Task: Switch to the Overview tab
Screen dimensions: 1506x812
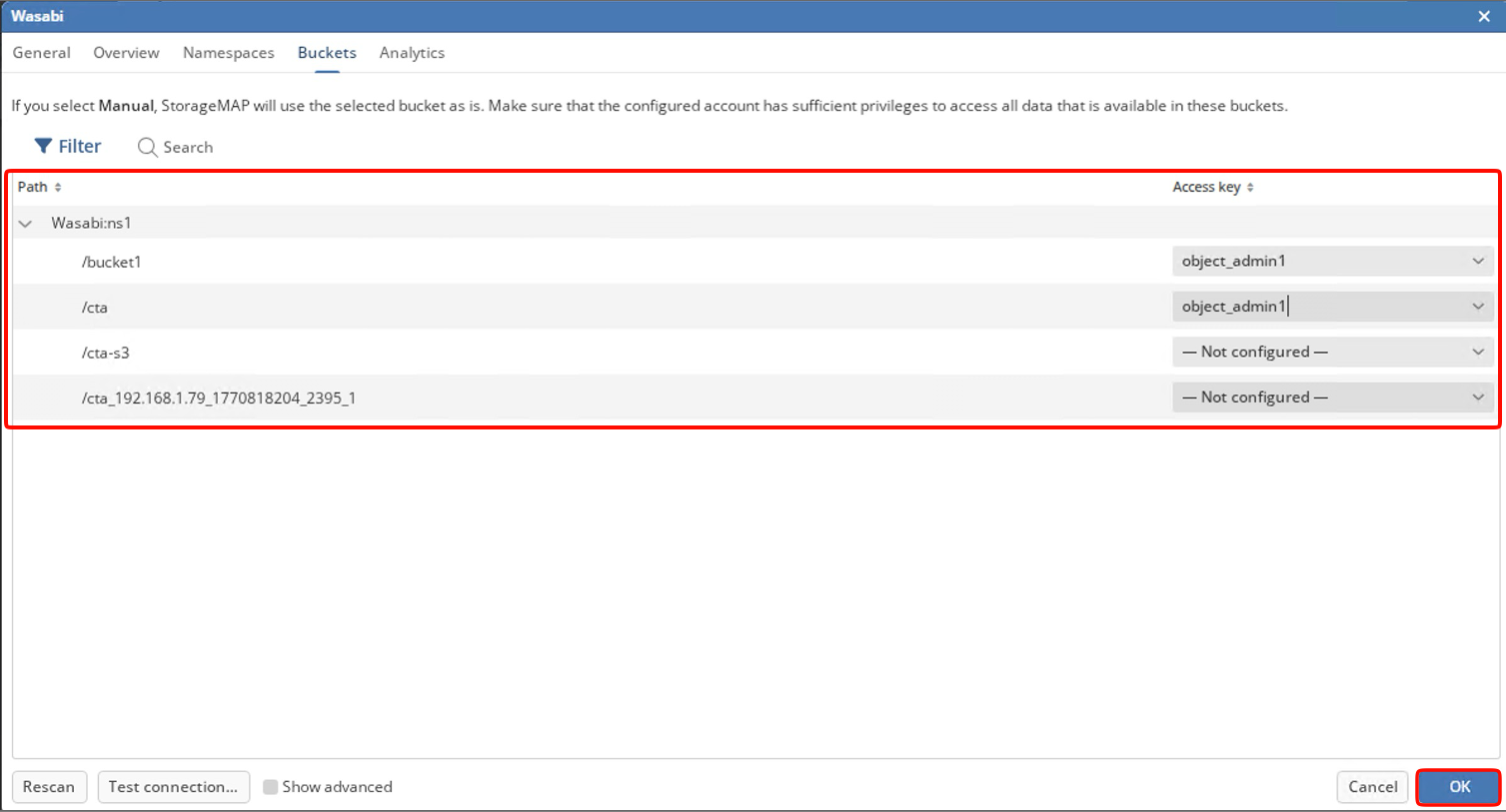Action: [126, 53]
